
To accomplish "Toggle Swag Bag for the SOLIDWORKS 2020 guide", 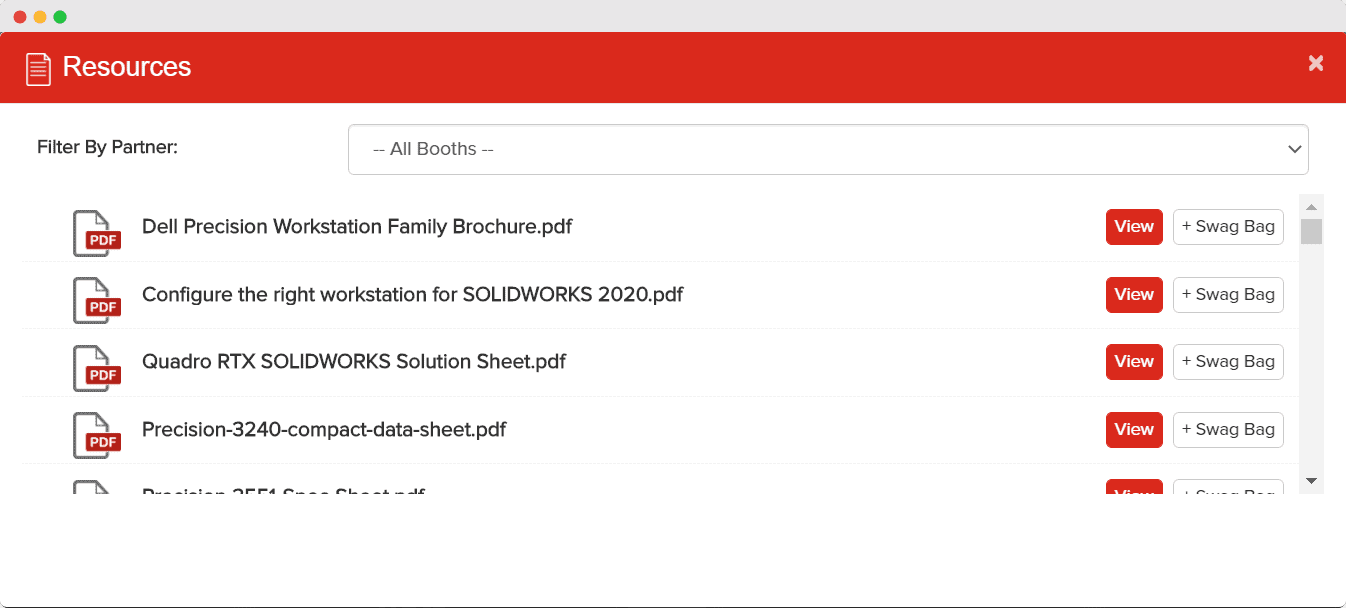I will (x=1228, y=294).
